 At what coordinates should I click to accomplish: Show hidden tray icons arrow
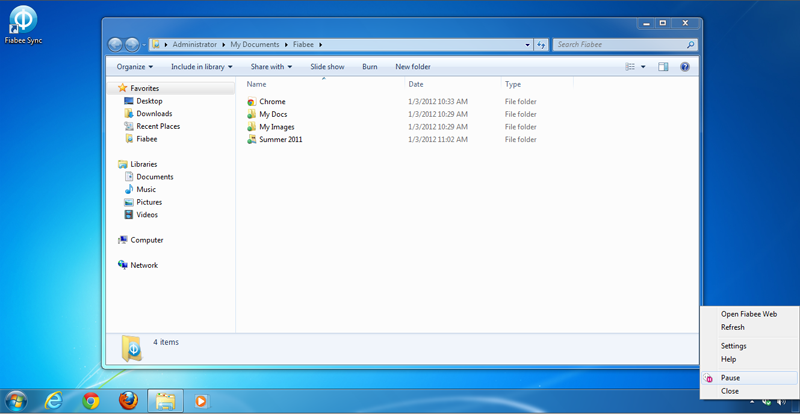pyautogui.click(x=752, y=402)
